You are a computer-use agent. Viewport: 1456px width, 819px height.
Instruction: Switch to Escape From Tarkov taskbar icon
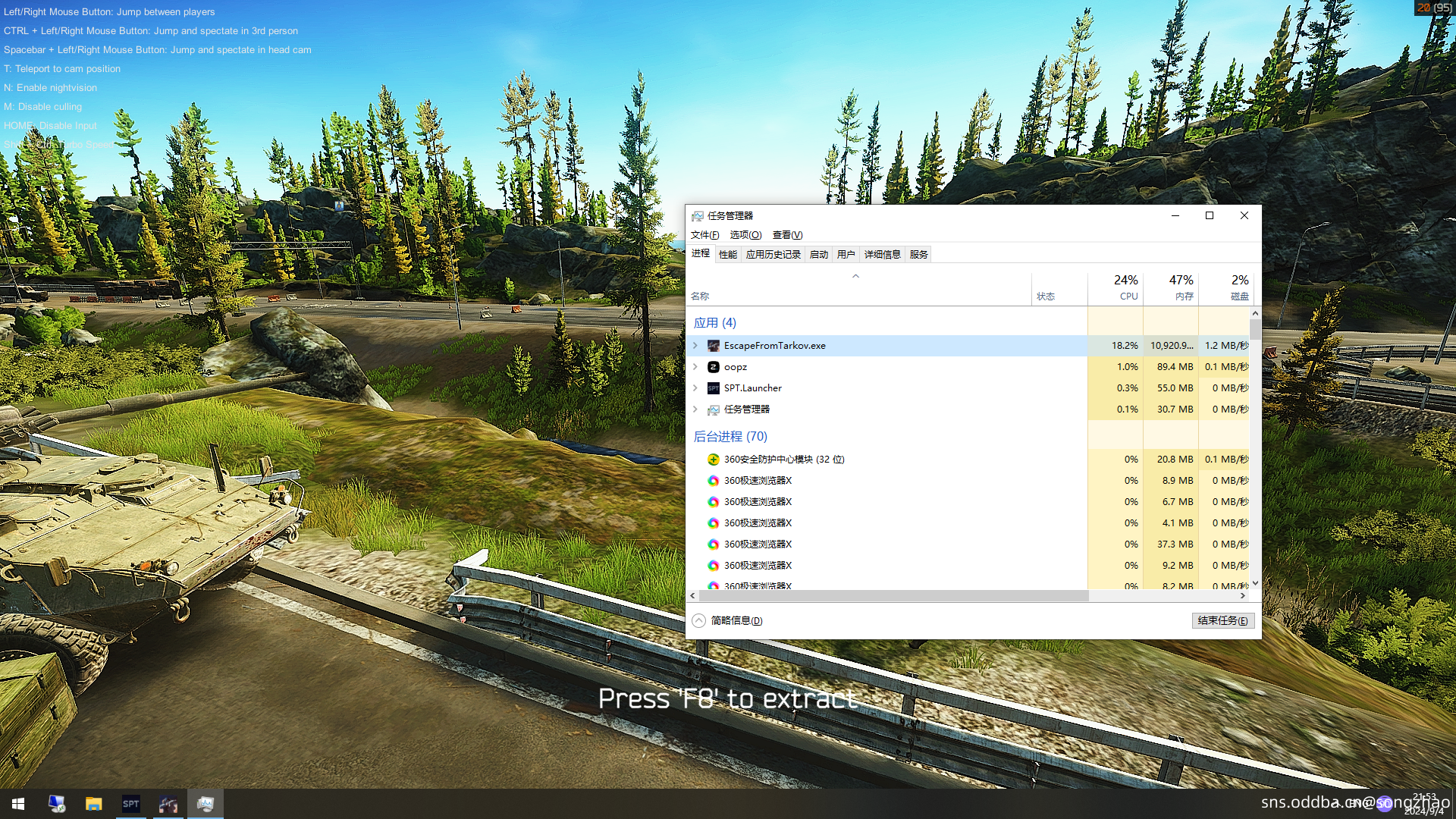[x=168, y=804]
